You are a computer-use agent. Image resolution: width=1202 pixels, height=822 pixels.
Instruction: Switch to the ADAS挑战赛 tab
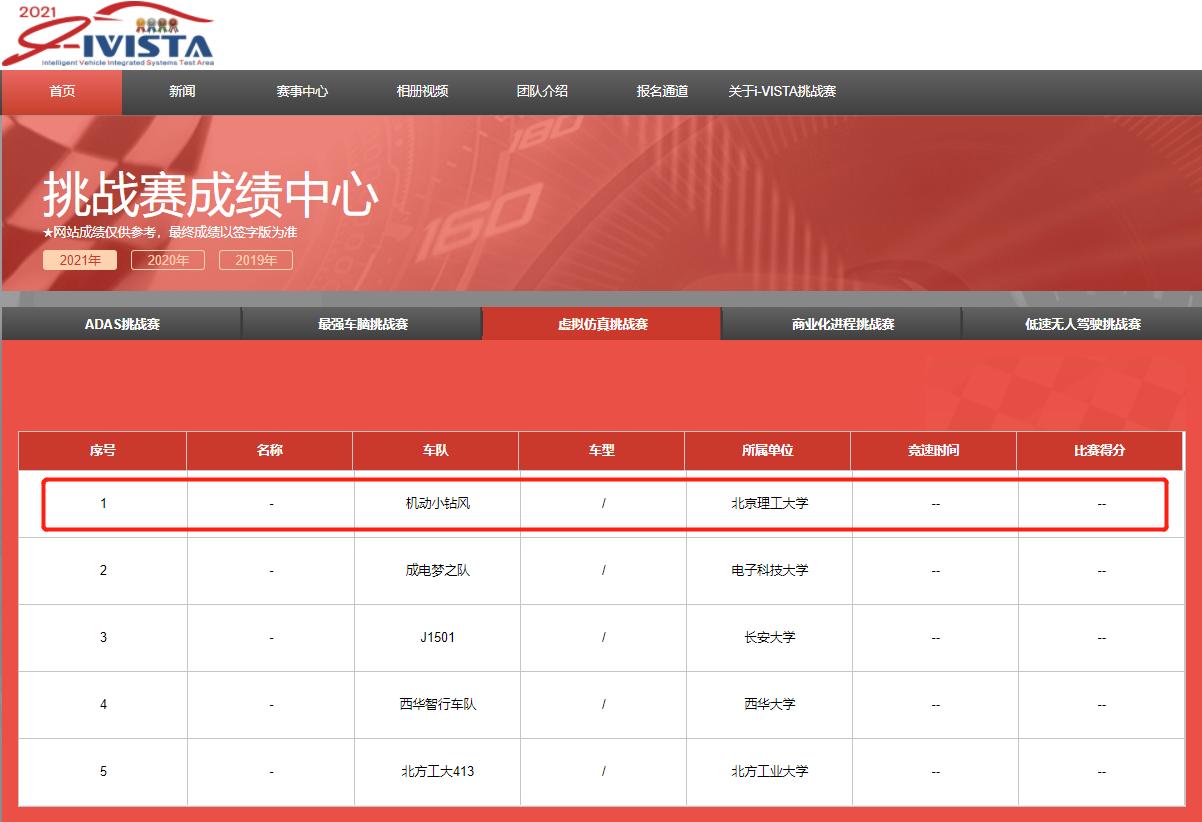(122, 324)
